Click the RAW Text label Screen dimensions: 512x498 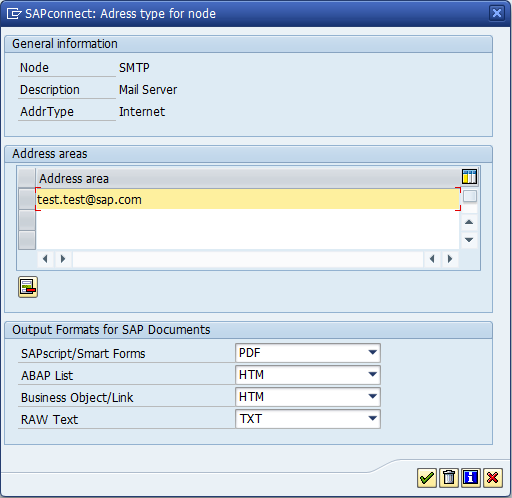pyautogui.click(x=49, y=419)
